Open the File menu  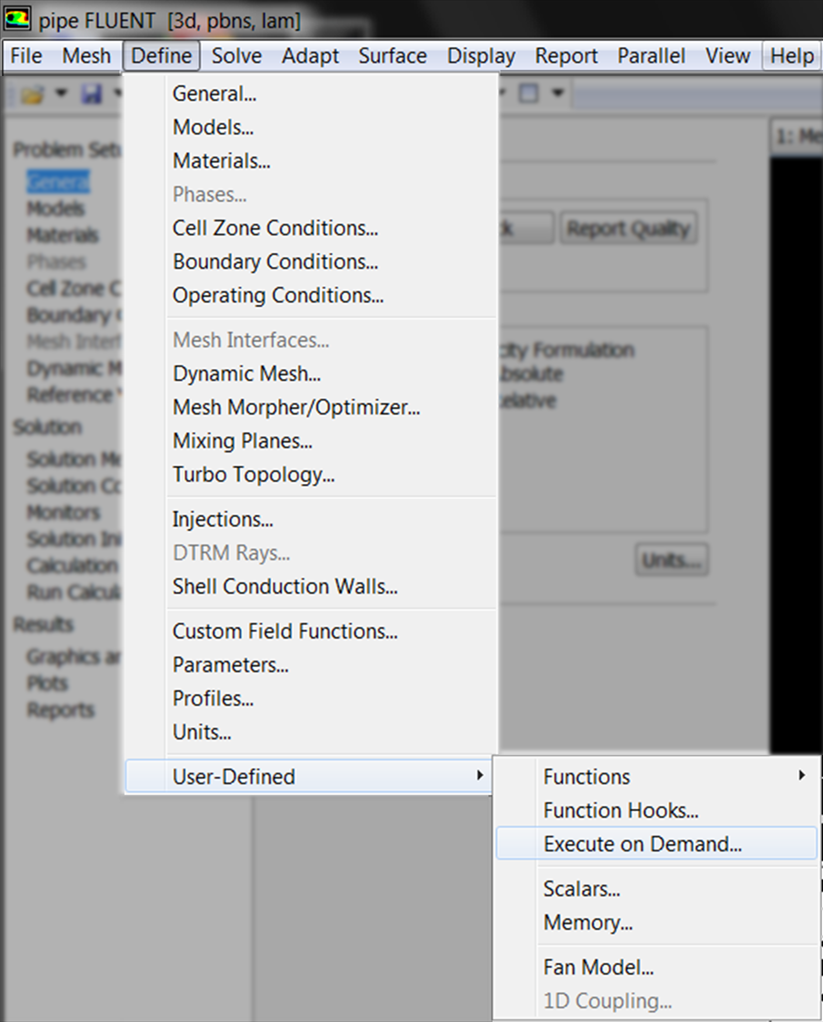26,56
